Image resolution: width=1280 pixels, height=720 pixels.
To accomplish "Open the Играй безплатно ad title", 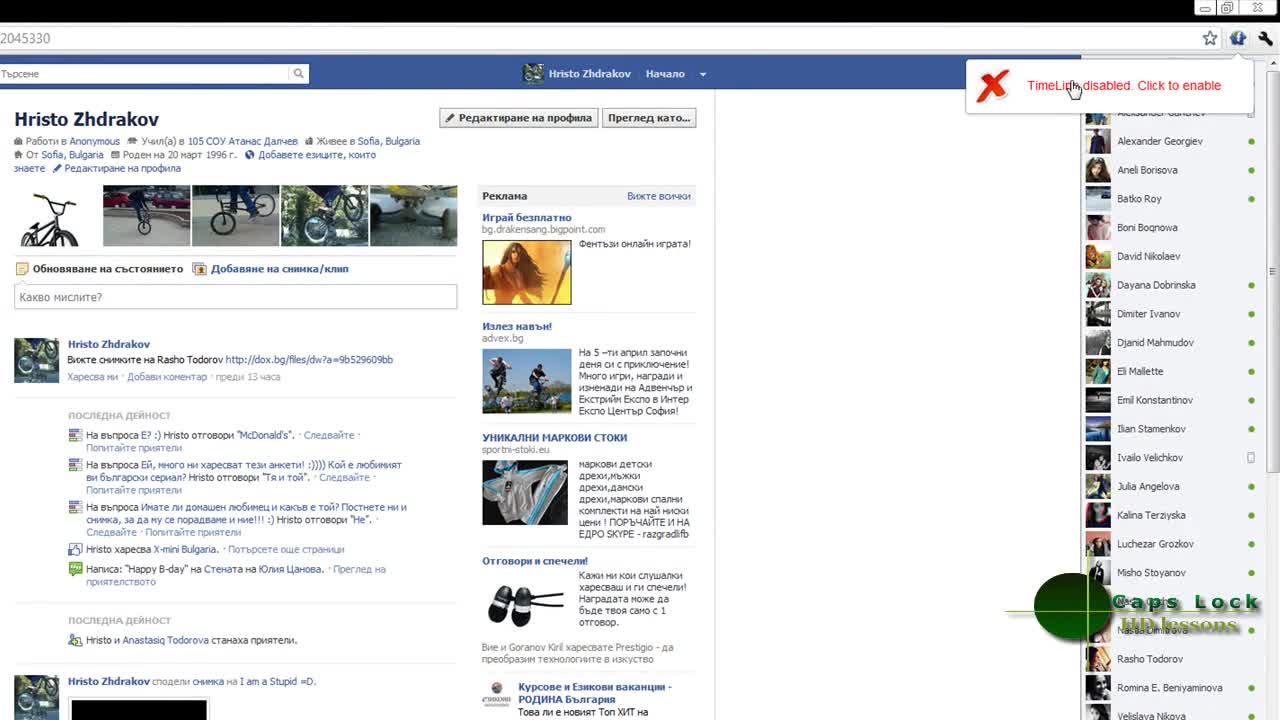I will (527, 218).
